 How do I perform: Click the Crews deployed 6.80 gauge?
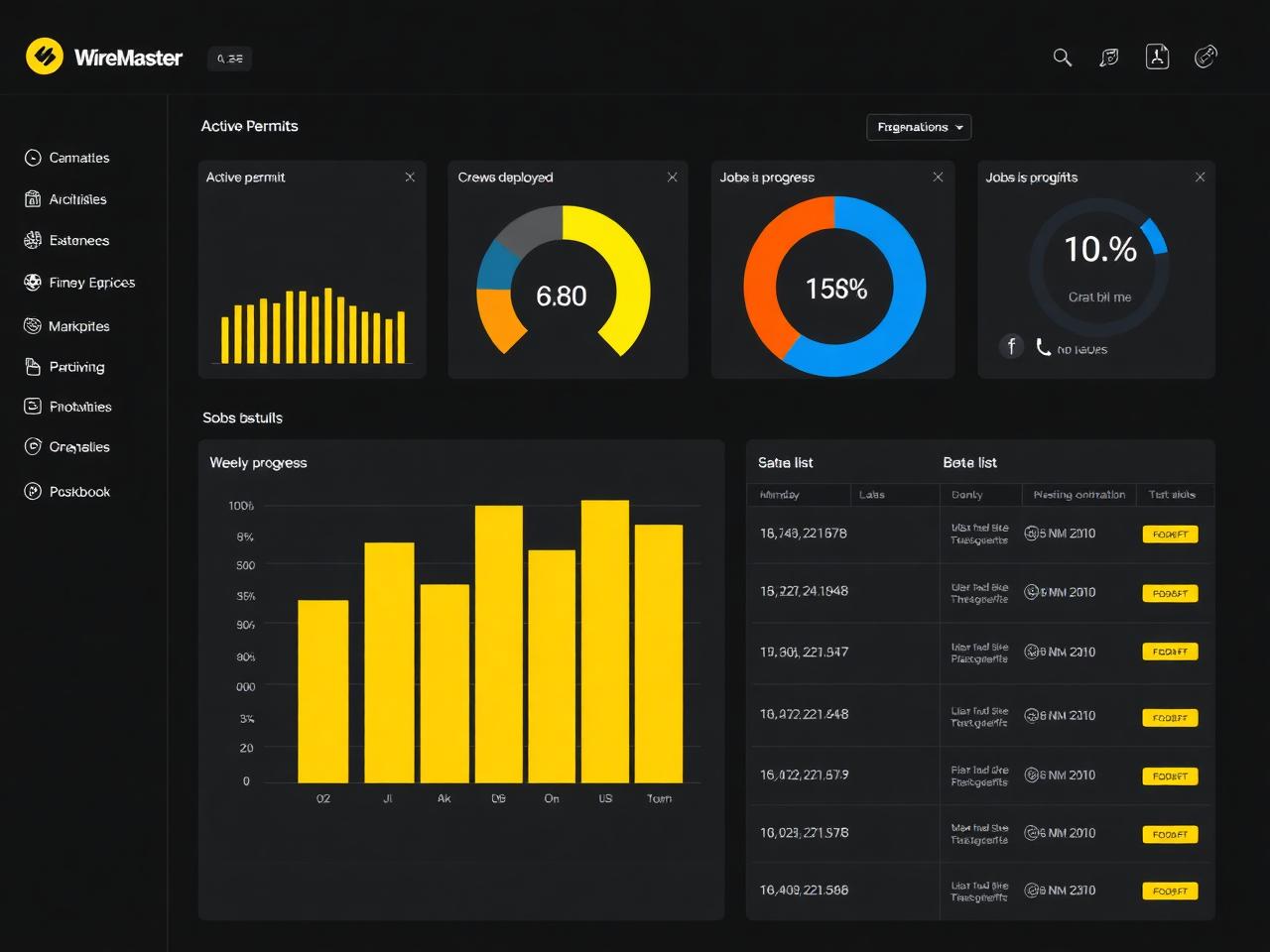563,282
